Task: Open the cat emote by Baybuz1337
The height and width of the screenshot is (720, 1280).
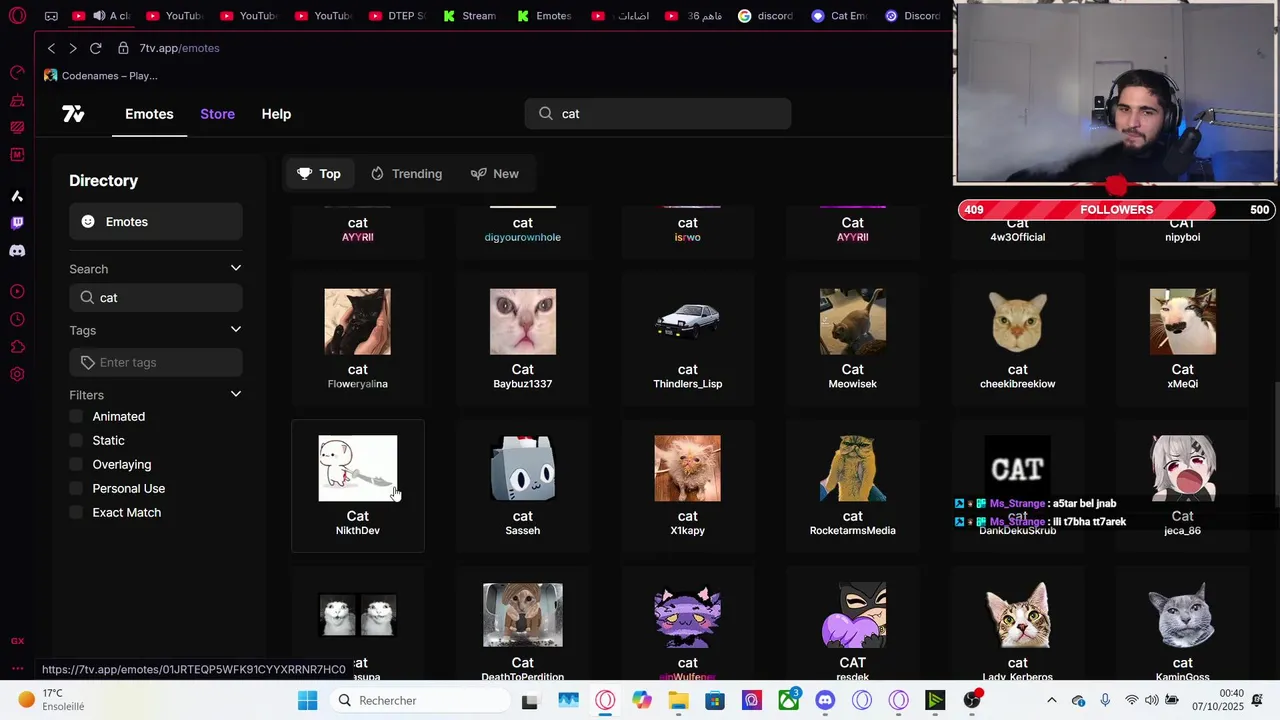Action: click(x=523, y=339)
